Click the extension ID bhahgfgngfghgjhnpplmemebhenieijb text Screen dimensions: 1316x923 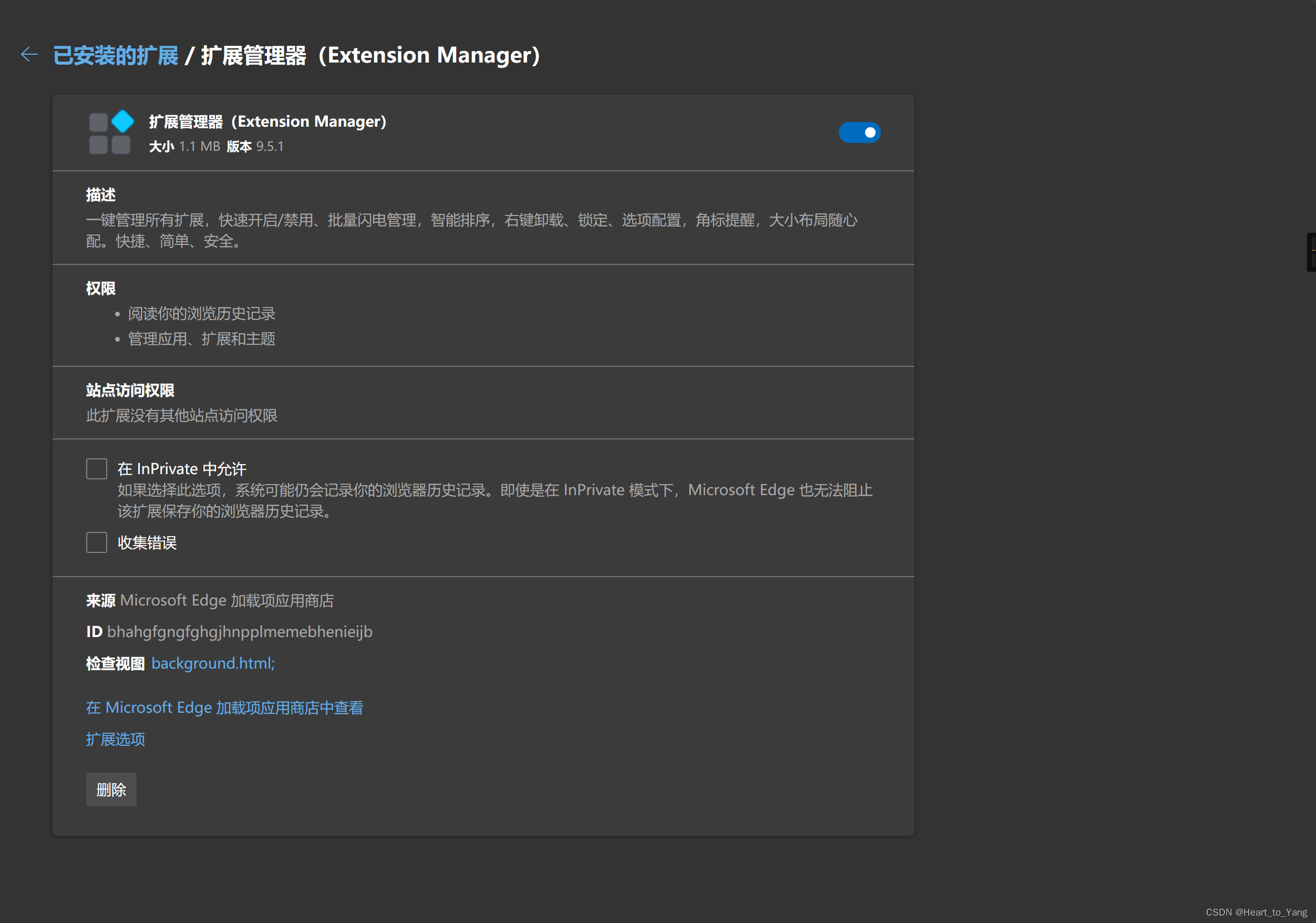pos(239,632)
